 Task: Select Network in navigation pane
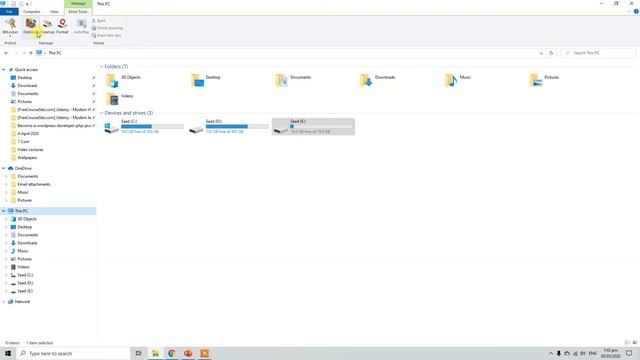pyautogui.click(x=22, y=302)
